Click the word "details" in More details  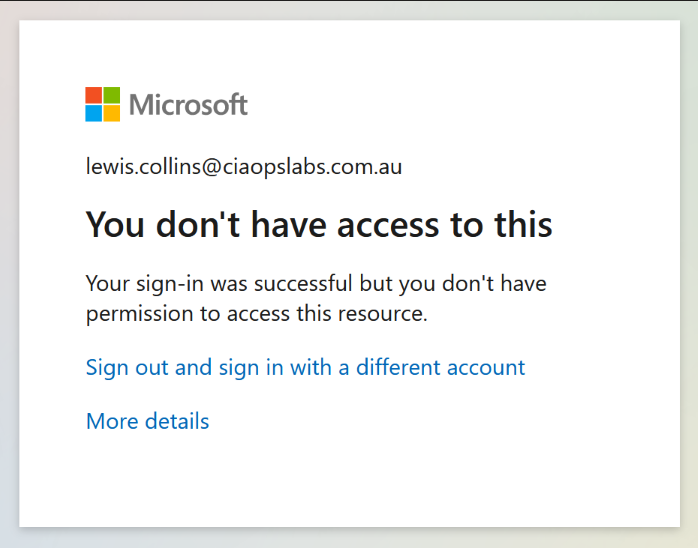click(176, 421)
